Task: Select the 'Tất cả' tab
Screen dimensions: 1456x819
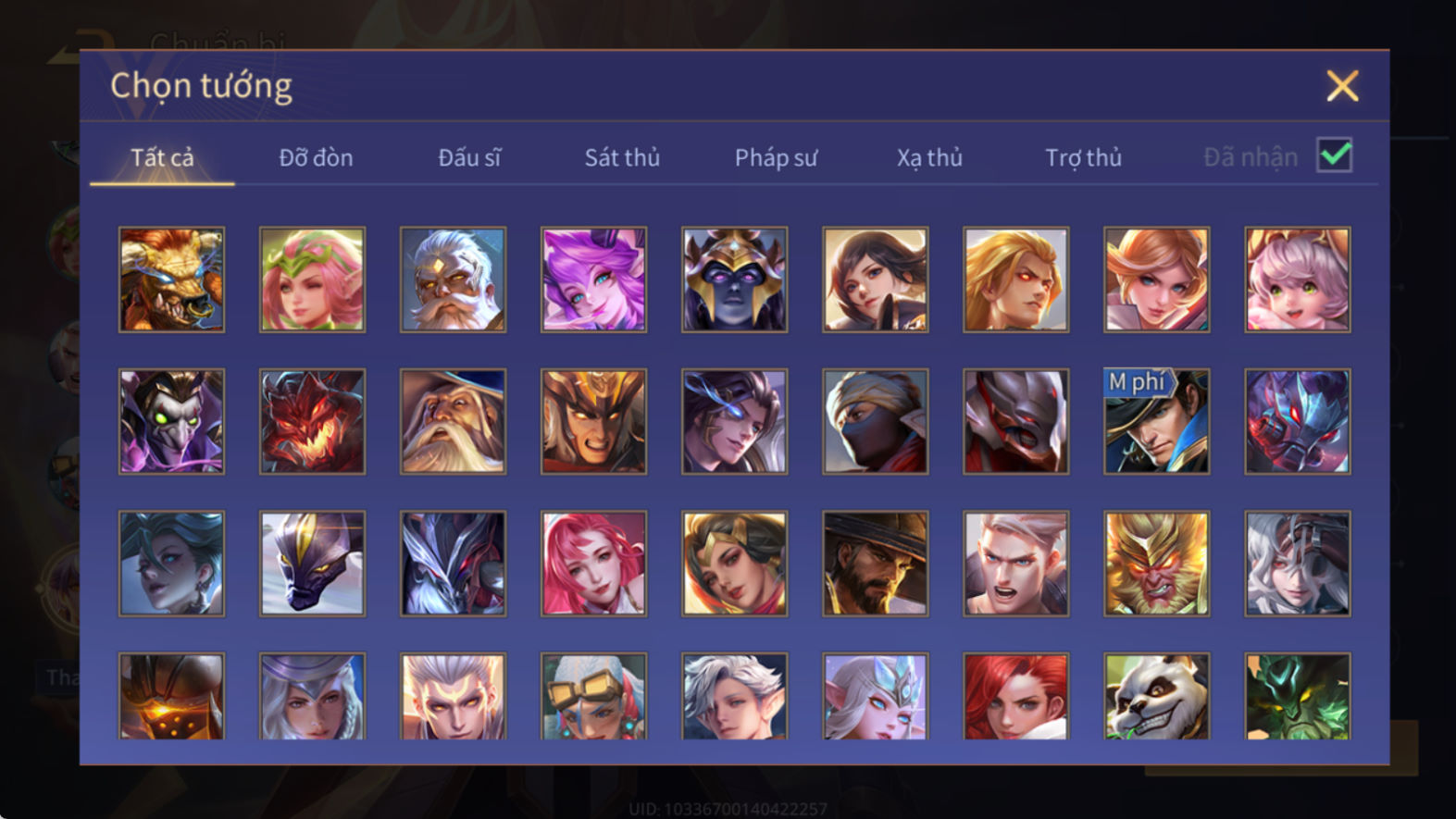Action: (162, 157)
